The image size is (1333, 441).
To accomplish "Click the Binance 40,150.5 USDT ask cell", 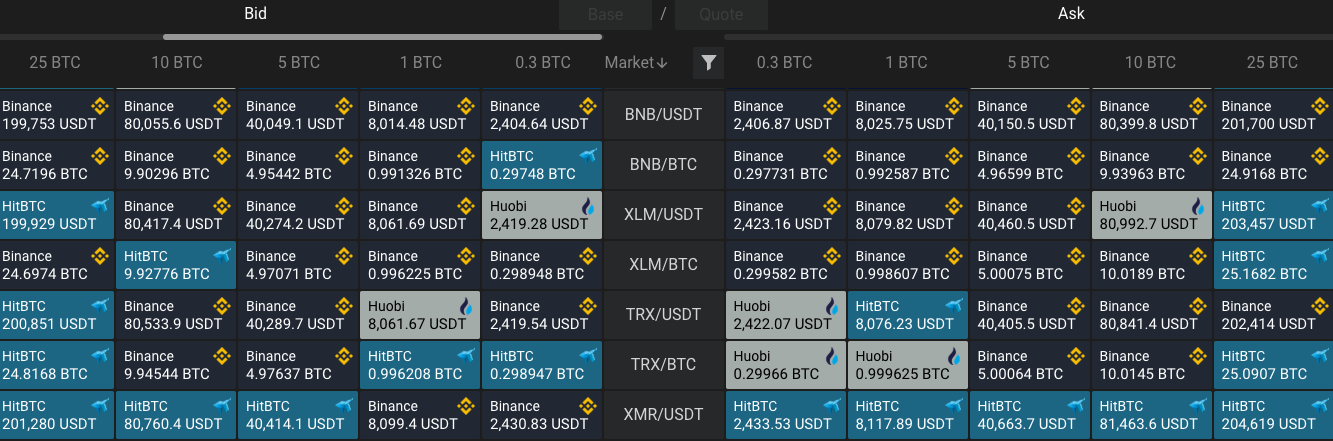I will (1030, 115).
